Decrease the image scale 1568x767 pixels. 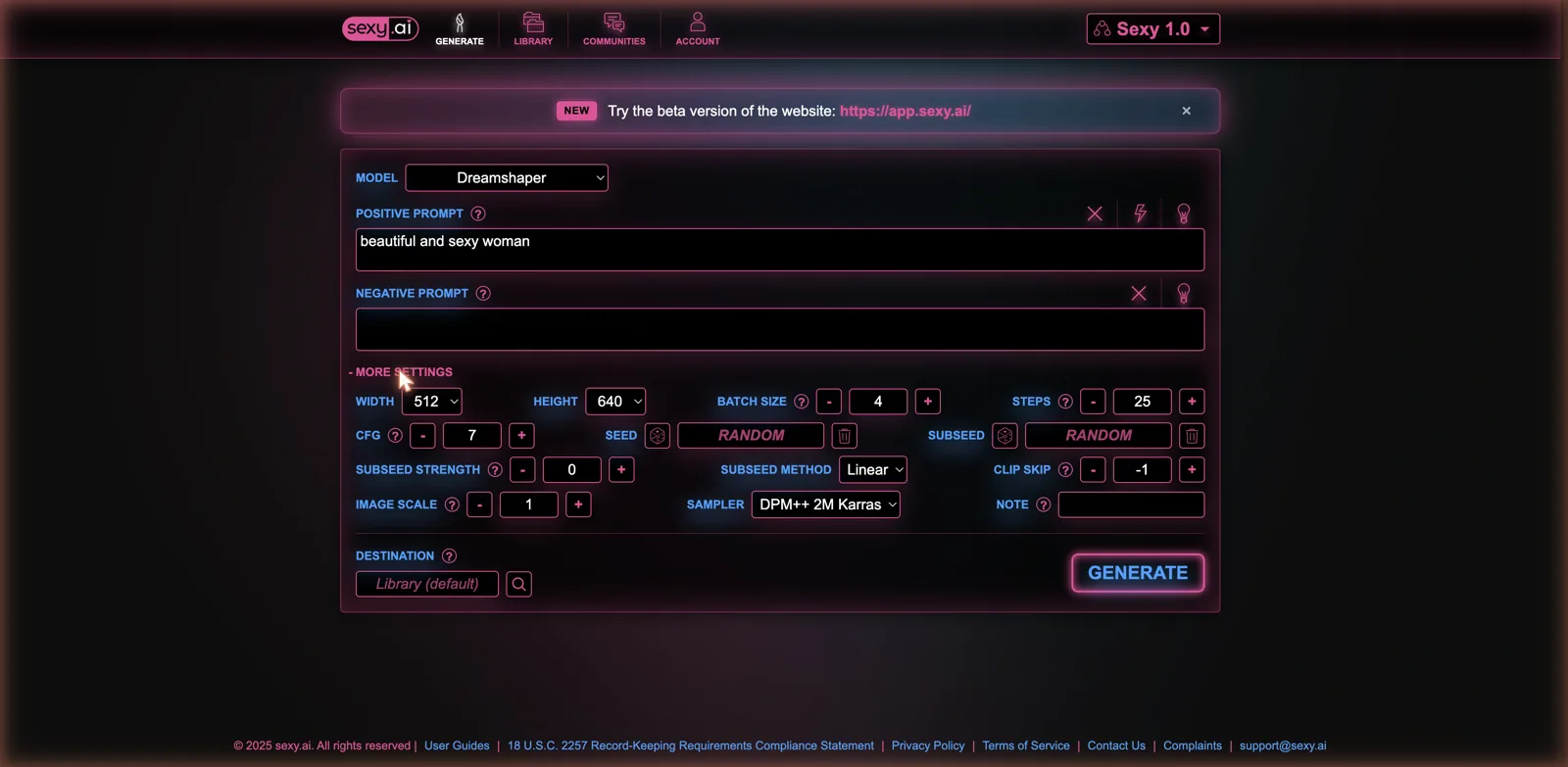tap(479, 504)
